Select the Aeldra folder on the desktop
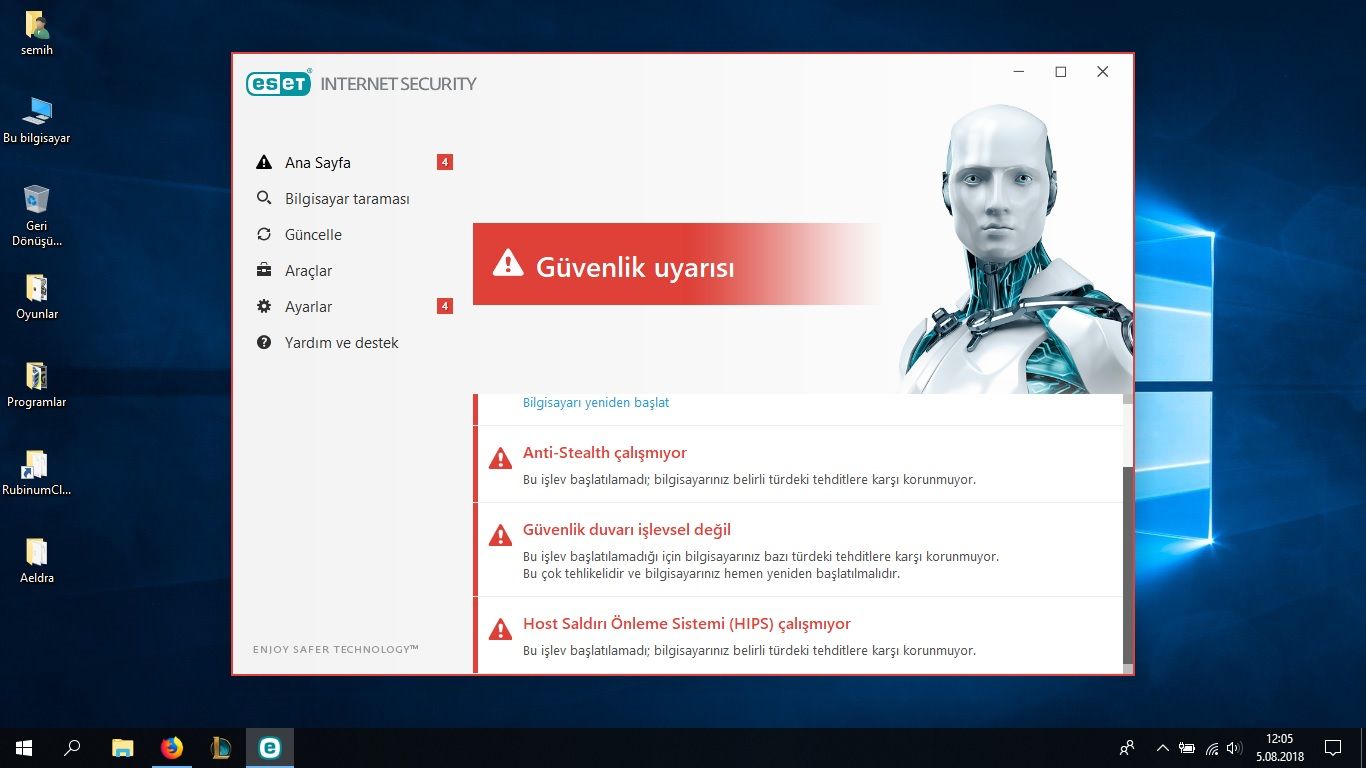This screenshot has height=768, width=1366. coord(37,561)
